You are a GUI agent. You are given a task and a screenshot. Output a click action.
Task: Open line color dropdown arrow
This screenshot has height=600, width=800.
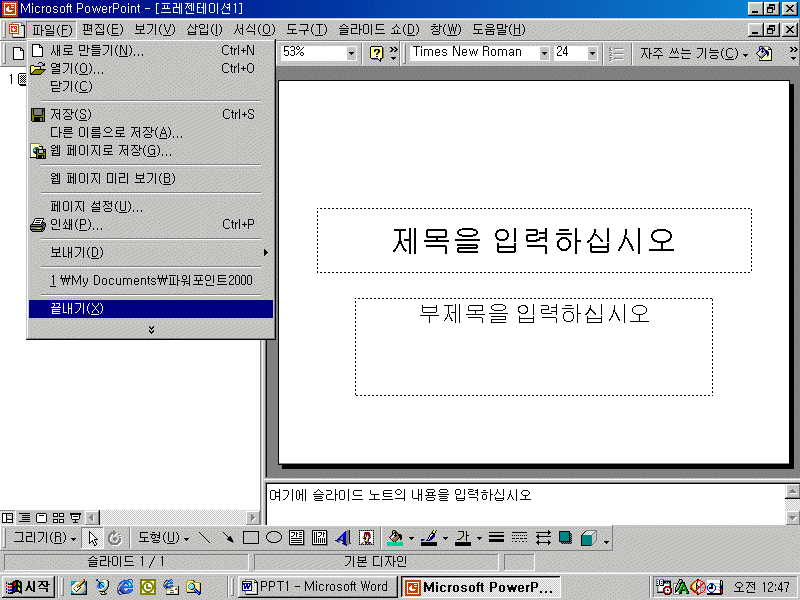445,538
